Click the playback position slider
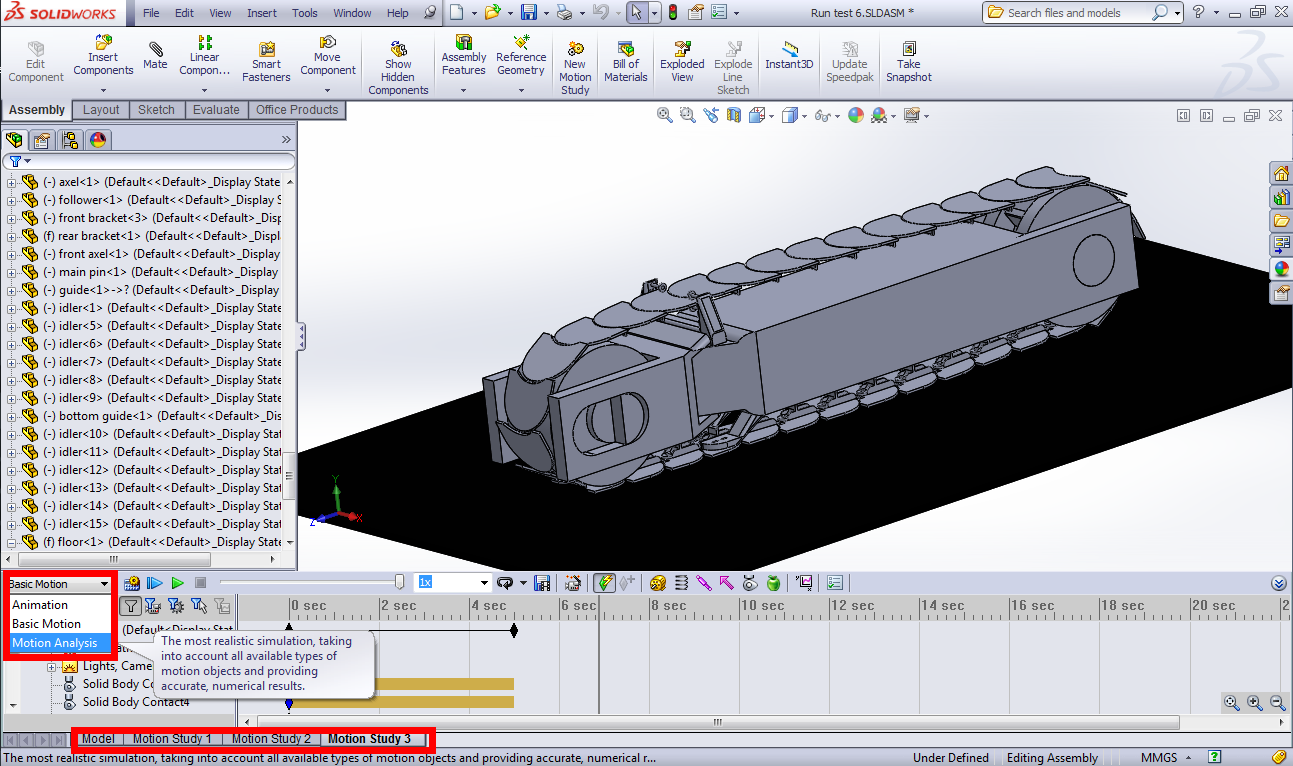This screenshot has width=1293, height=766. coord(400,582)
